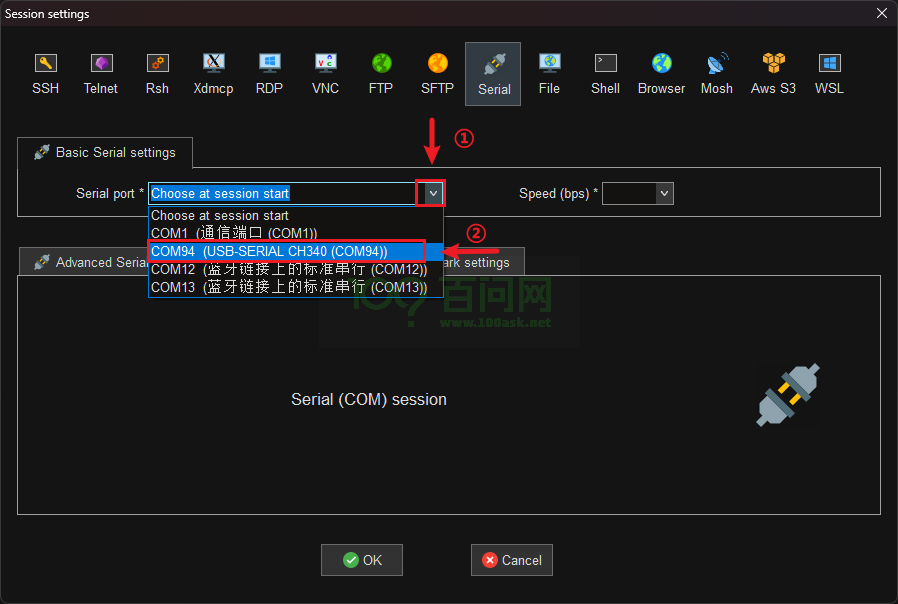Choose the WSL session icon

829,74
